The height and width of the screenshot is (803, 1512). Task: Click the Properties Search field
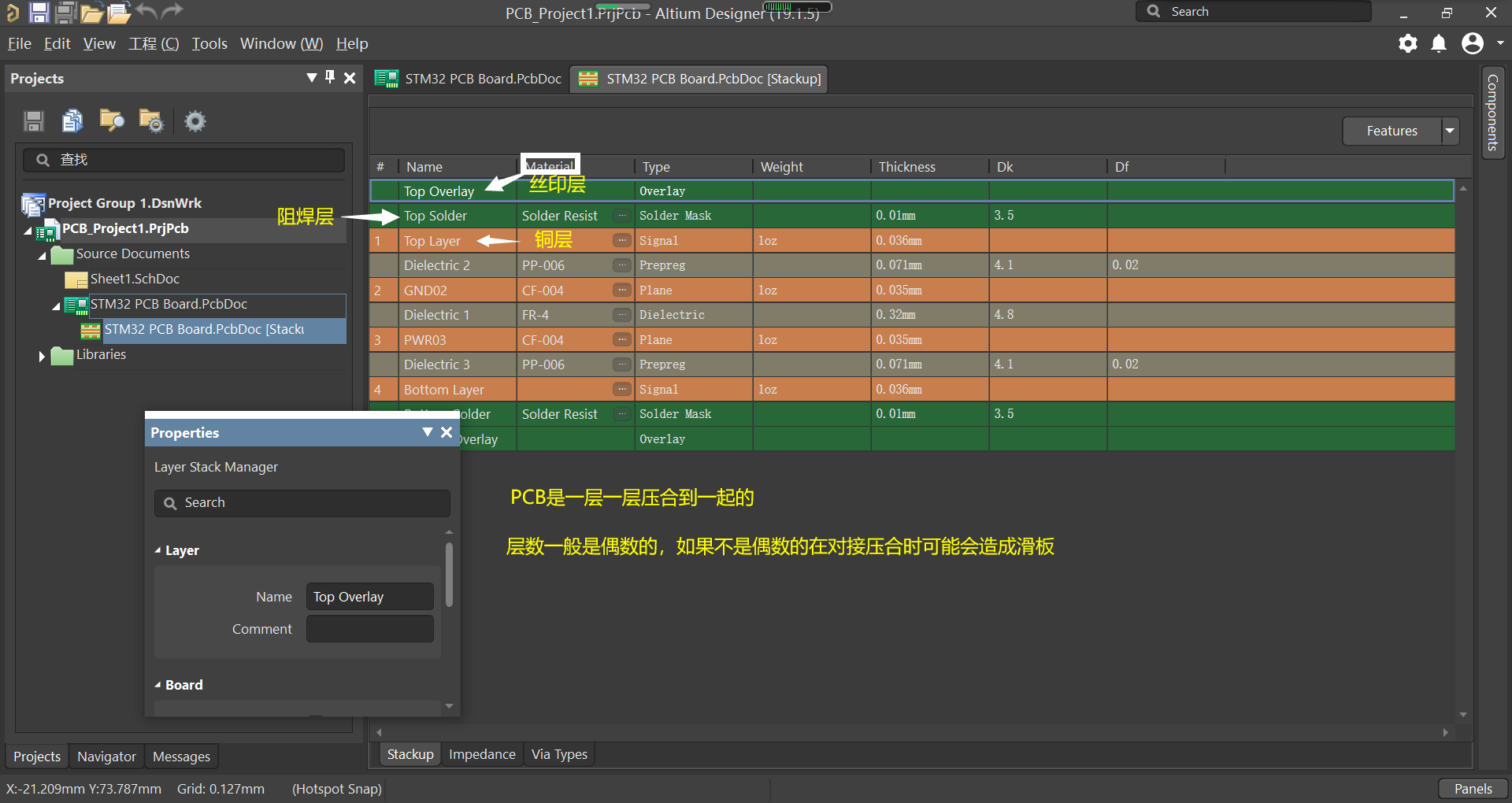click(x=302, y=502)
